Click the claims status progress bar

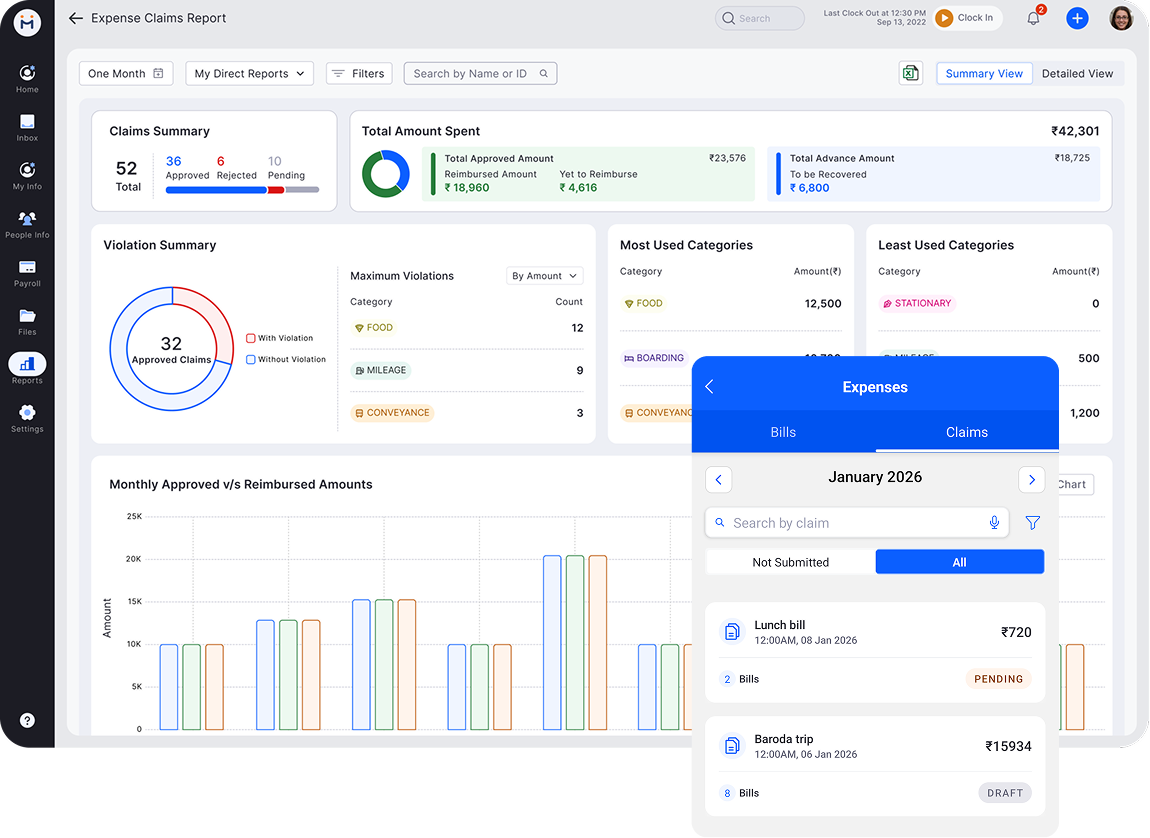tap(242, 190)
